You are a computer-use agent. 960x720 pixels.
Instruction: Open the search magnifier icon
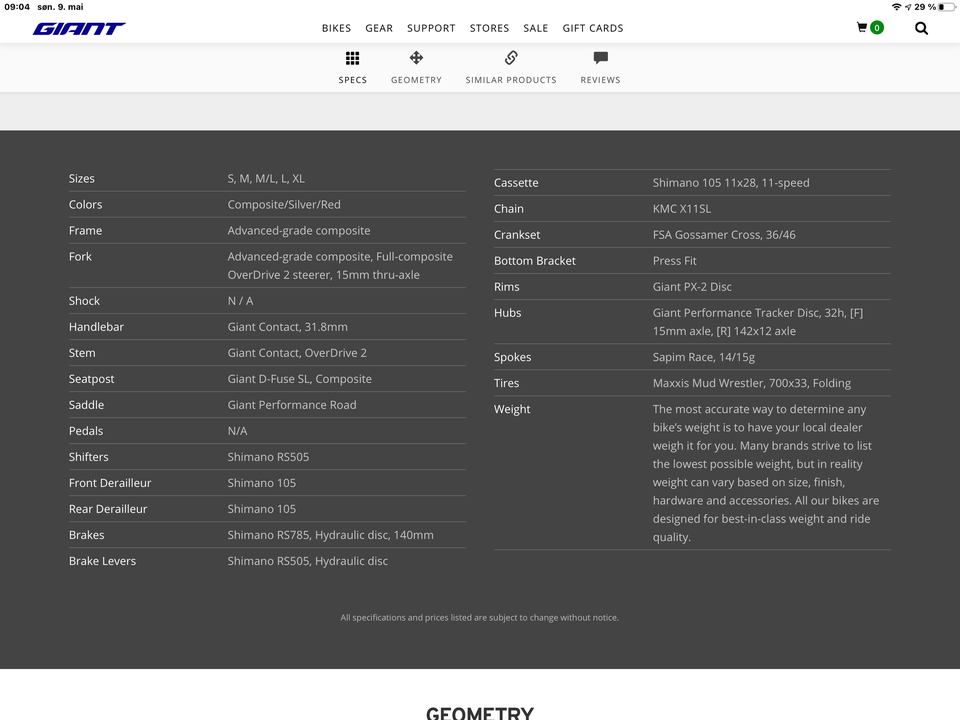[921, 28]
